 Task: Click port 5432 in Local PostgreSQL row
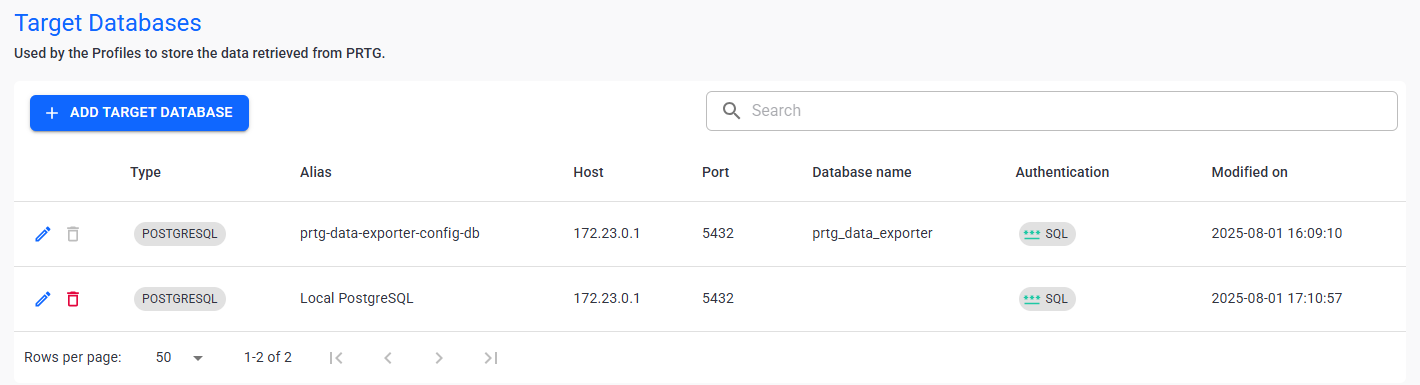point(718,298)
